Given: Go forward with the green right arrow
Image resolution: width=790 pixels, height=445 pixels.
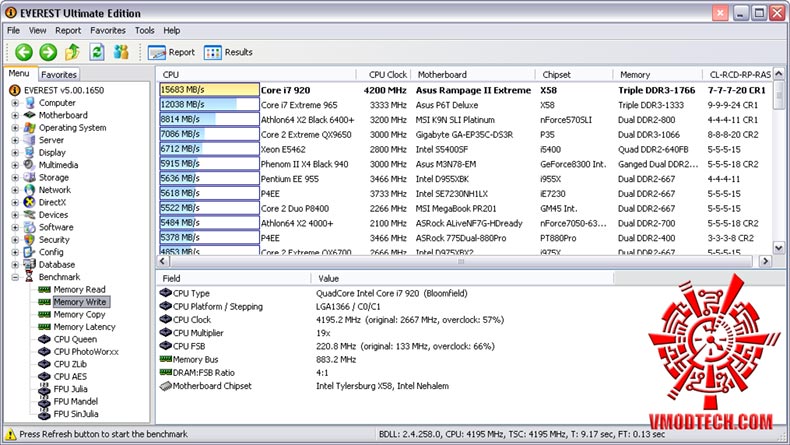Looking at the screenshot, I should (48, 52).
